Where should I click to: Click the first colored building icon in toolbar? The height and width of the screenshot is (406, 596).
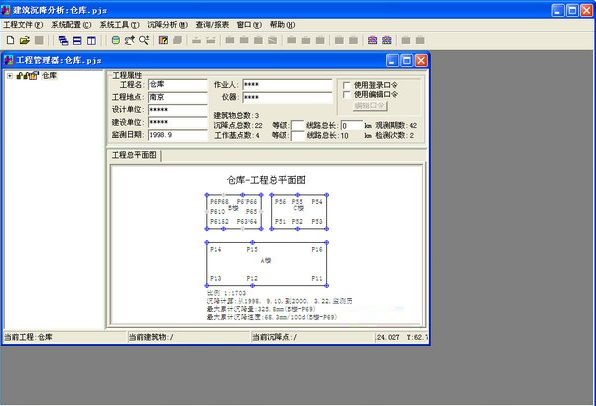pos(372,40)
